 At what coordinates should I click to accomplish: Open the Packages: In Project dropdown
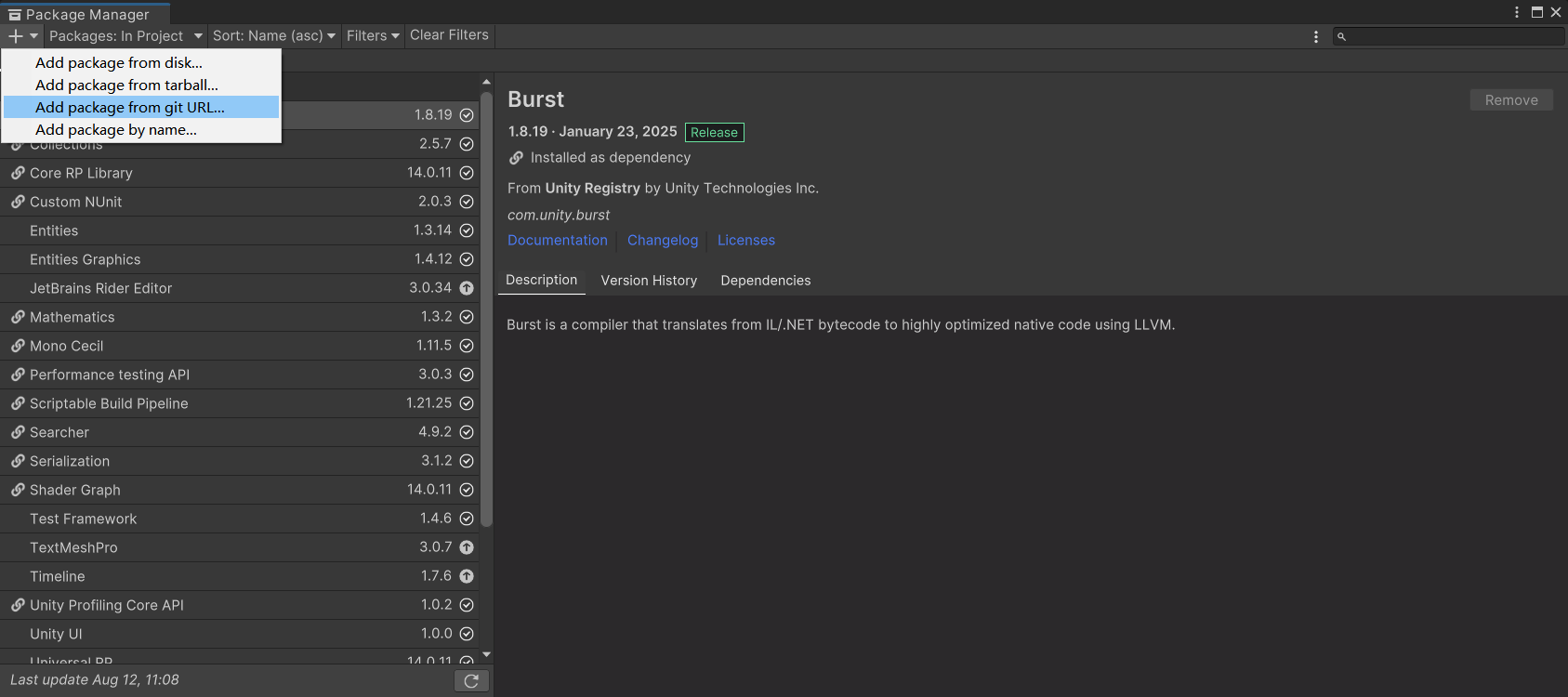pyautogui.click(x=125, y=36)
